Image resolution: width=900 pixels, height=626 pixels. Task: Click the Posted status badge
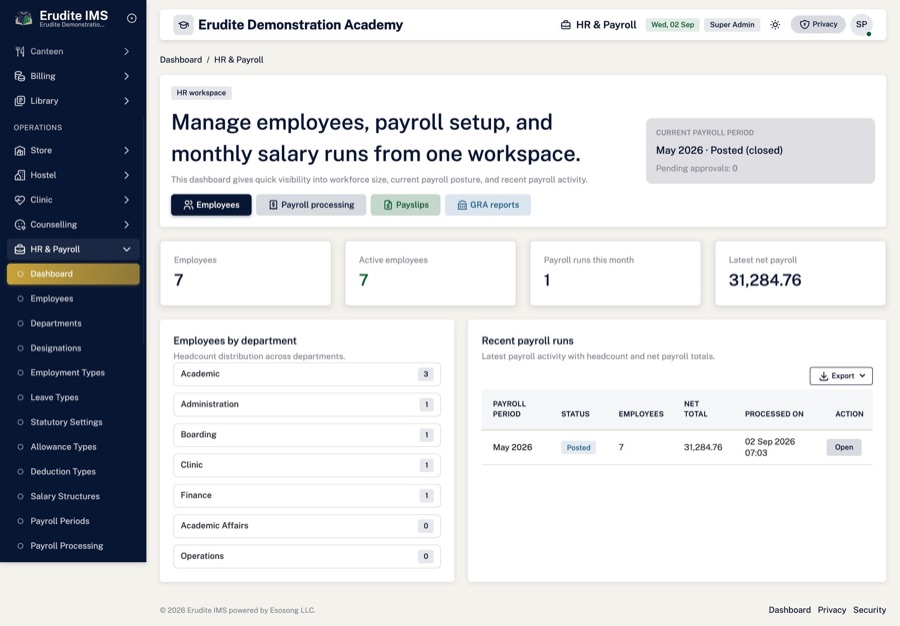[x=578, y=448]
